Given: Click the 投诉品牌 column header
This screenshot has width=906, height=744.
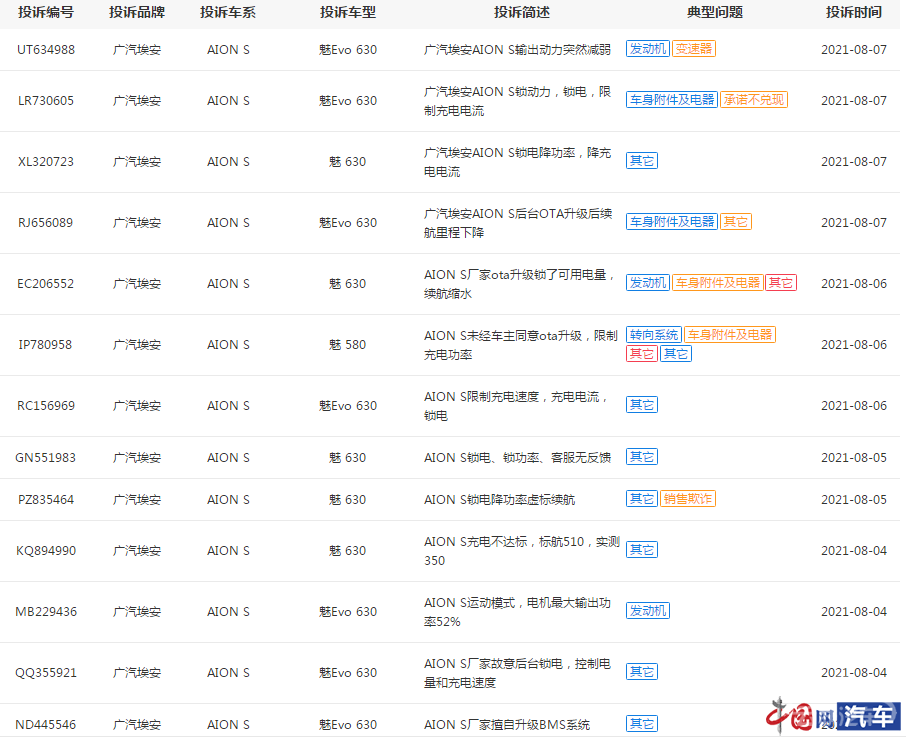Looking at the screenshot, I should 137,12.
